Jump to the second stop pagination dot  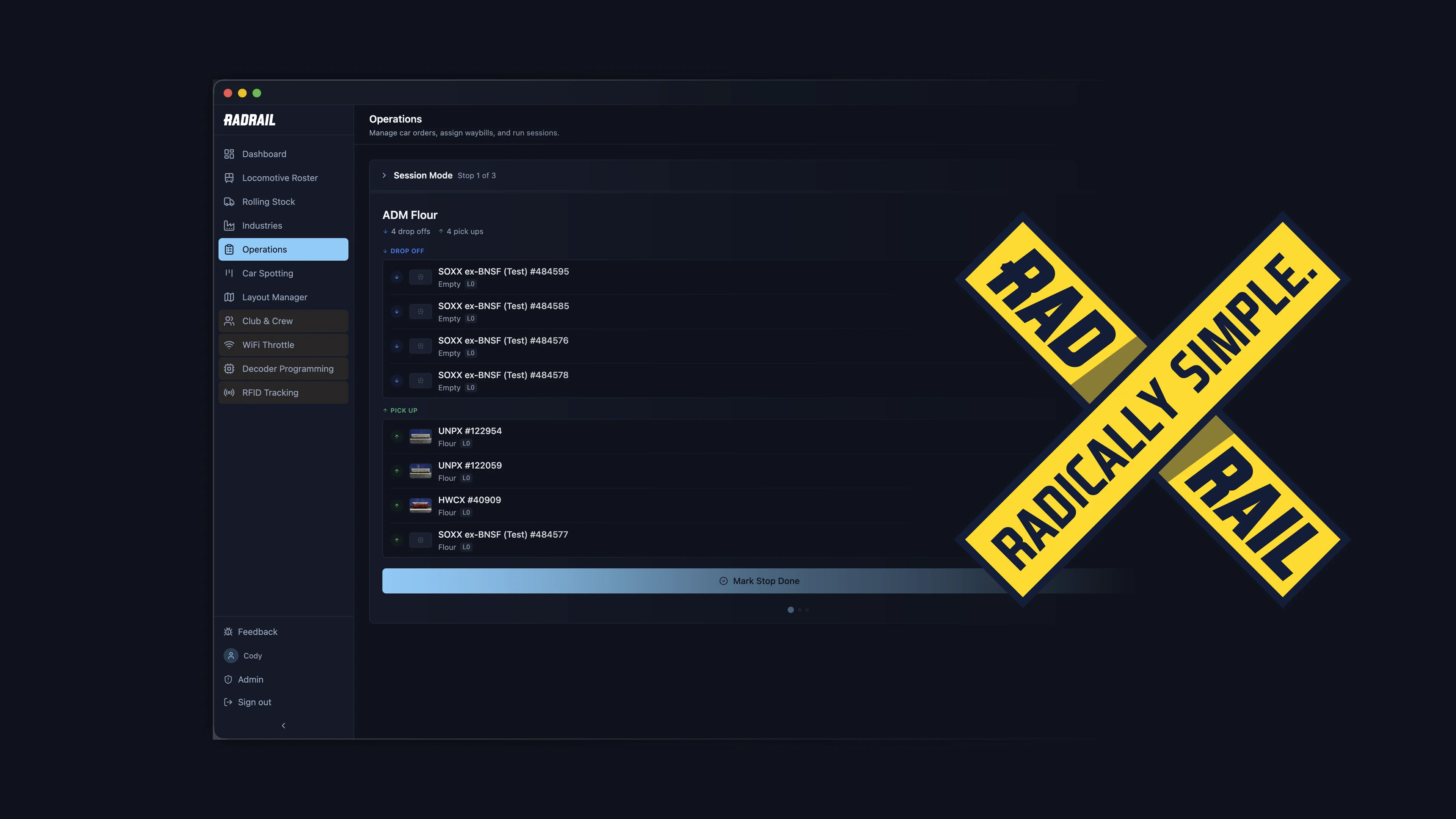click(x=800, y=610)
